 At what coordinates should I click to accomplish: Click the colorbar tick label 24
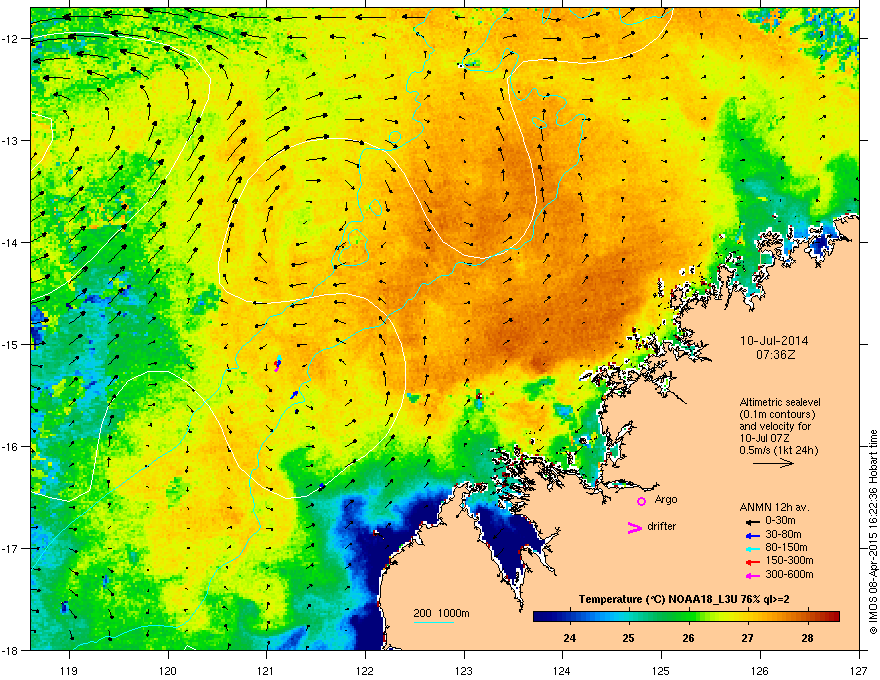[x=570, y=638]
